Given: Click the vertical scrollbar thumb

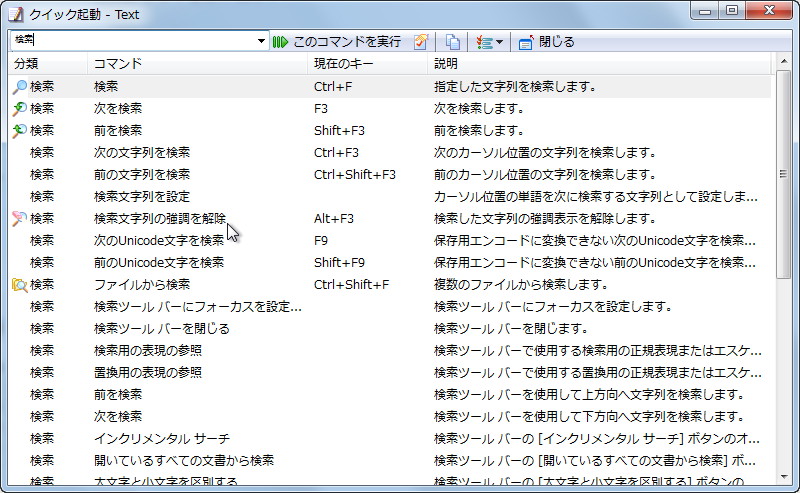Looking at the screenshot, I should click(784, 175).
